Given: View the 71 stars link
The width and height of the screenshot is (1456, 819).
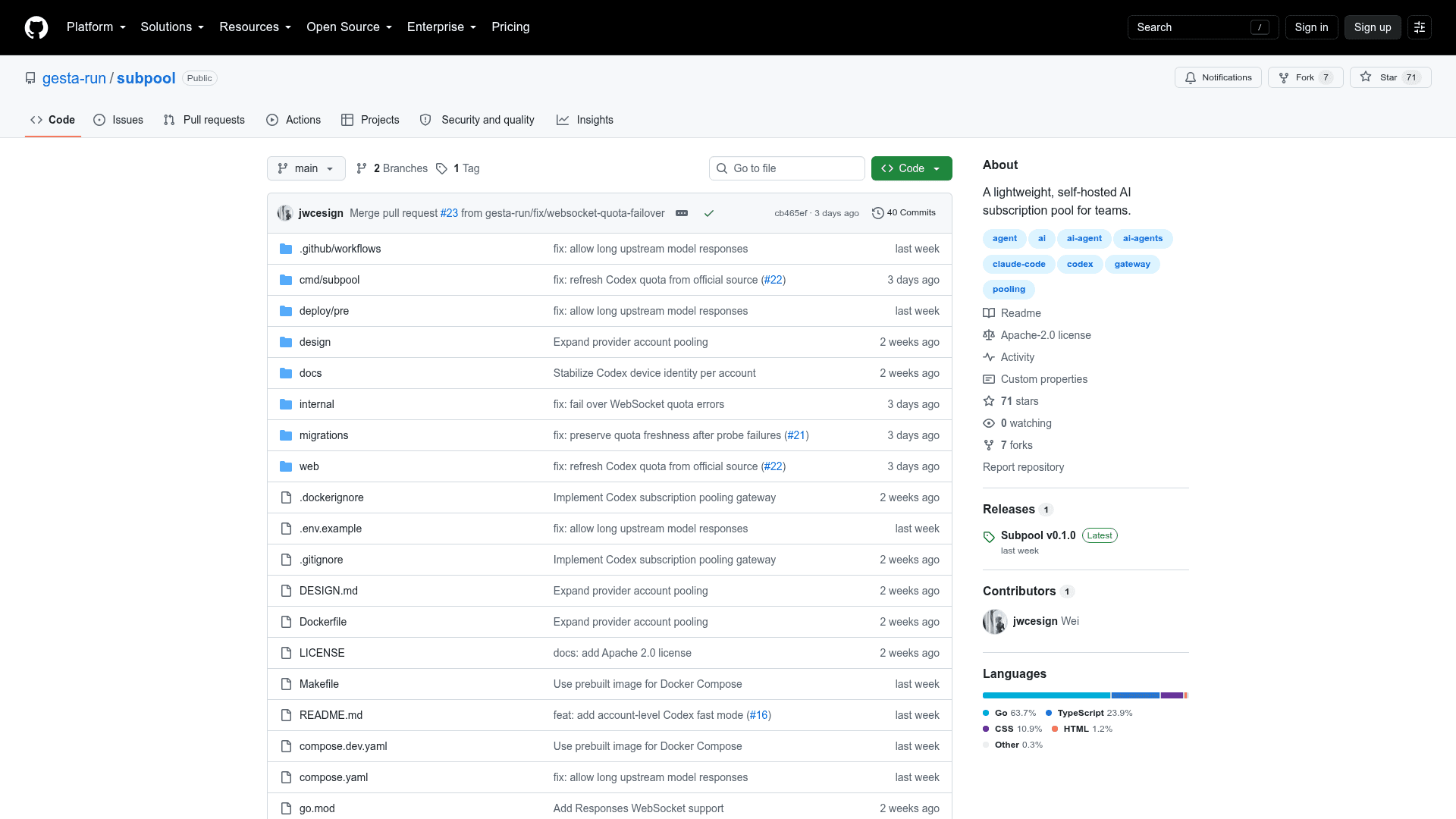Looking at the screenshot, I should 1011,401.
